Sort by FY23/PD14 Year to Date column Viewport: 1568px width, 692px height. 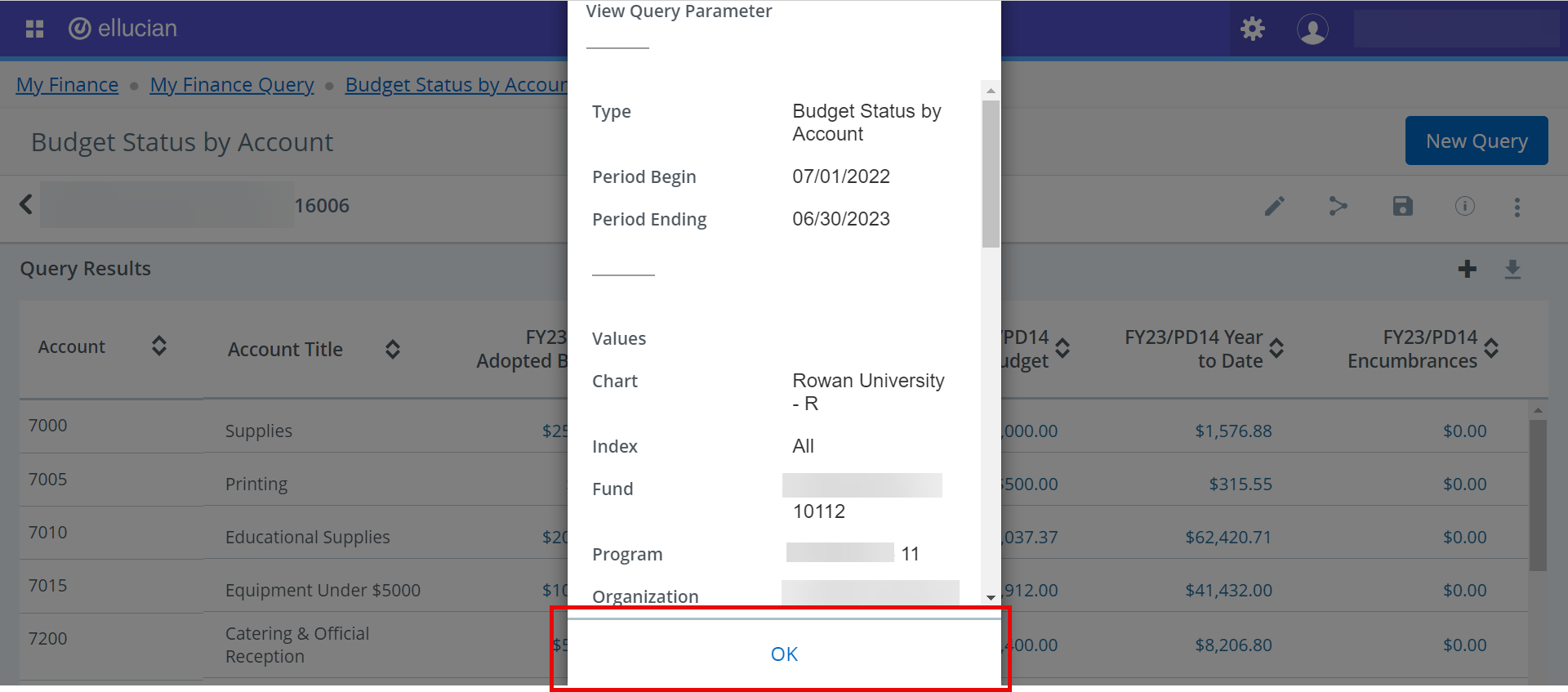[x=1276, y=349]
